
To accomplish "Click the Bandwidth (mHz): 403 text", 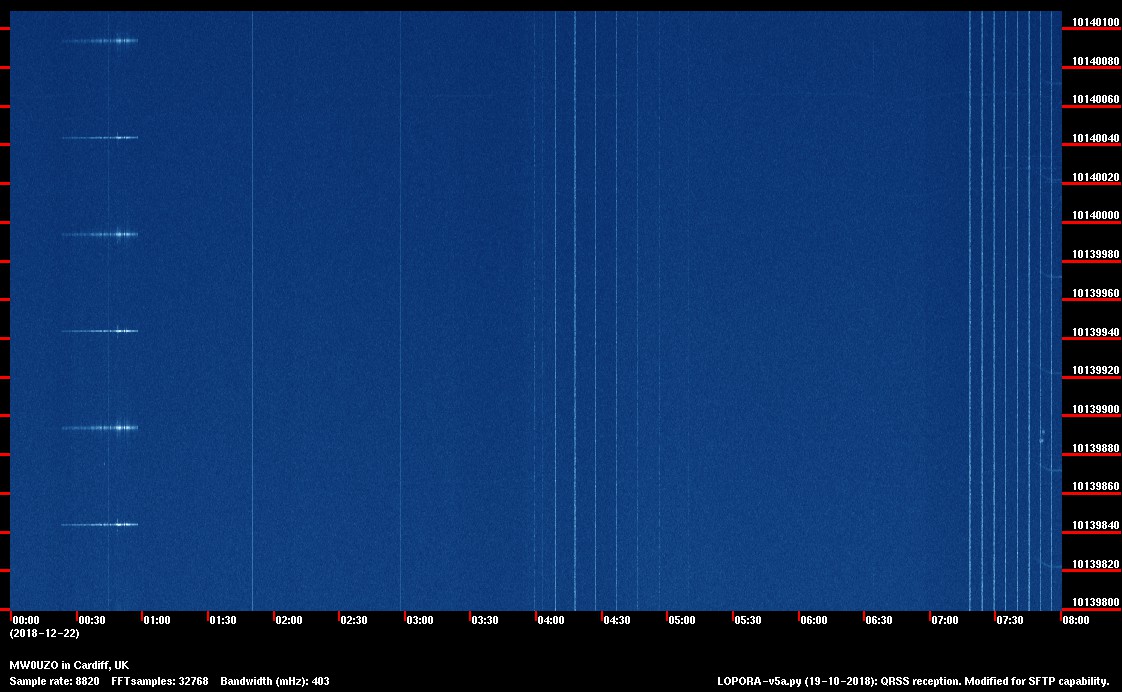I will tap(275, 681).
